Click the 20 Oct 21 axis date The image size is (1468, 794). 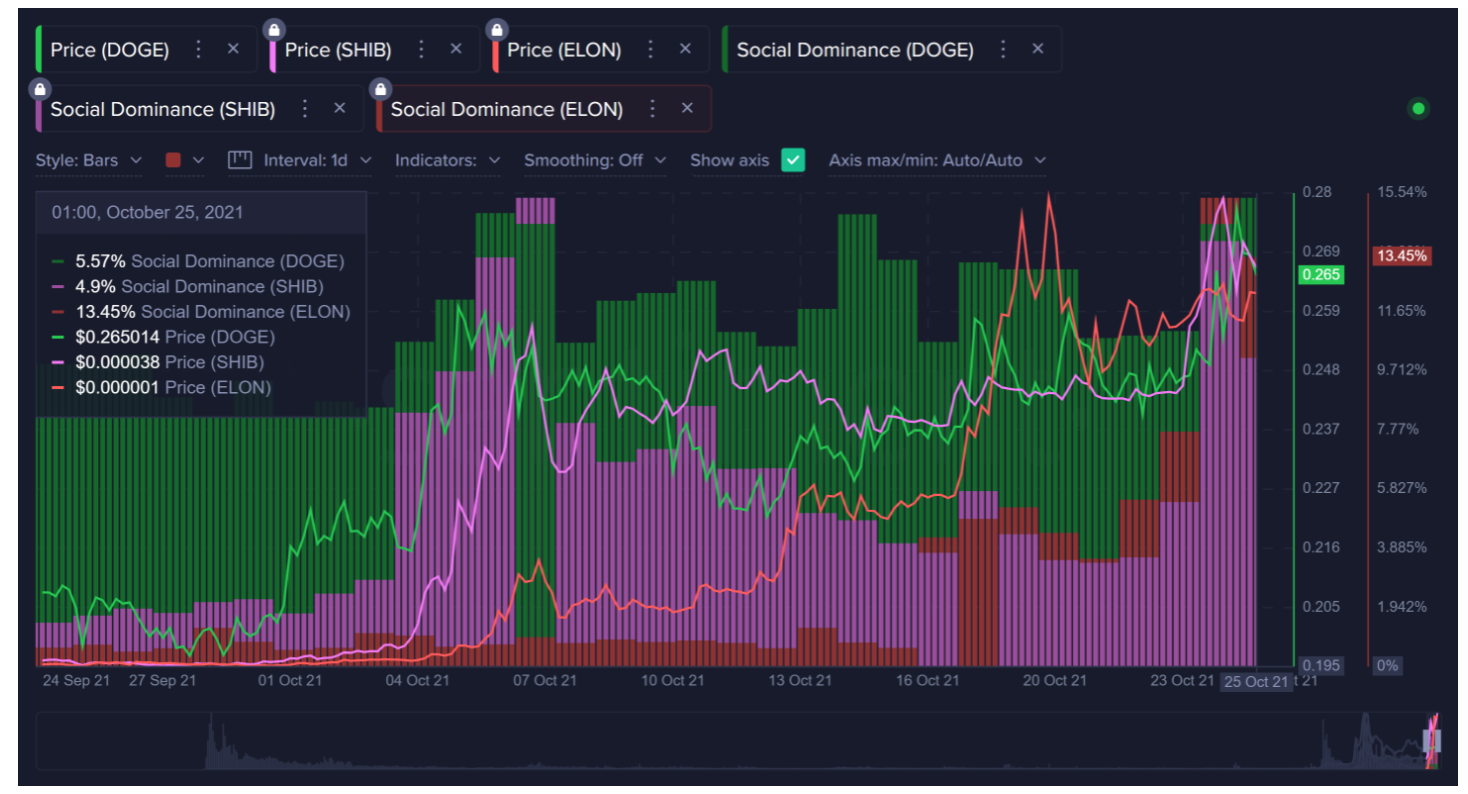(x=1055, y=681)
